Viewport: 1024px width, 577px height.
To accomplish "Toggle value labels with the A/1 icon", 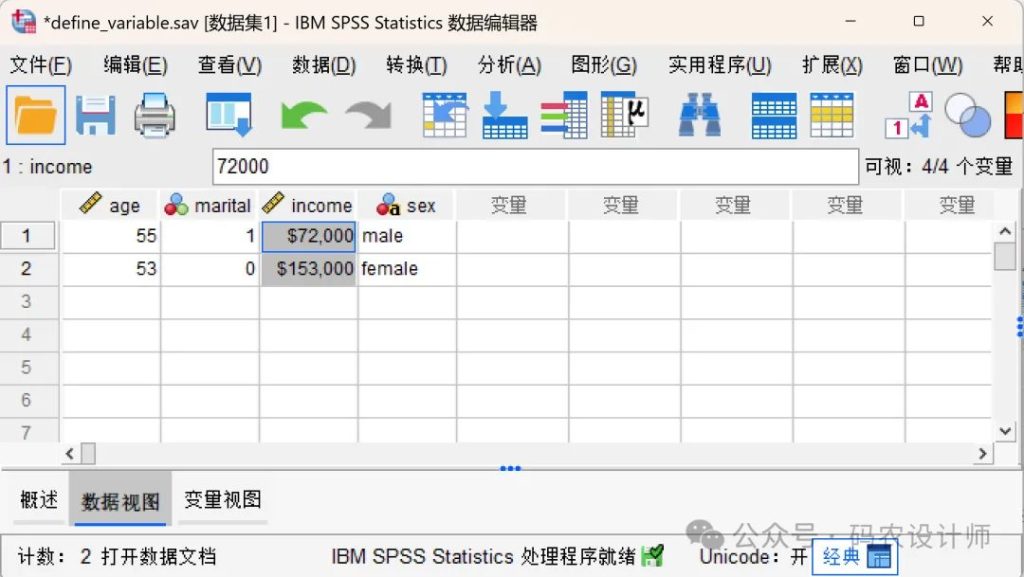I will click(x=908, y=115).
